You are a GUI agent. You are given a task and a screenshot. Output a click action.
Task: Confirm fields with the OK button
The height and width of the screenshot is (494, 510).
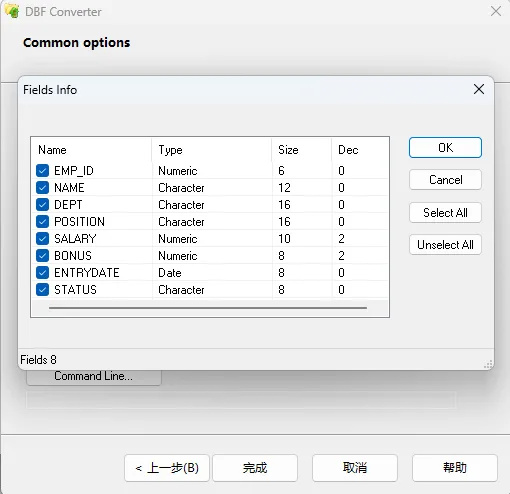coord(445,148)
